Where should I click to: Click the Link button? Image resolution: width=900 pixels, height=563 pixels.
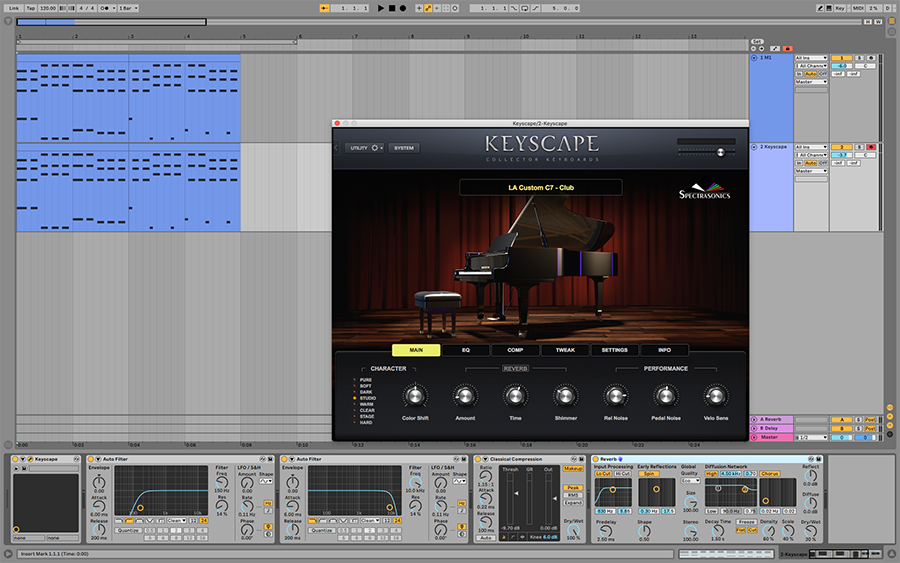(13, 8)
